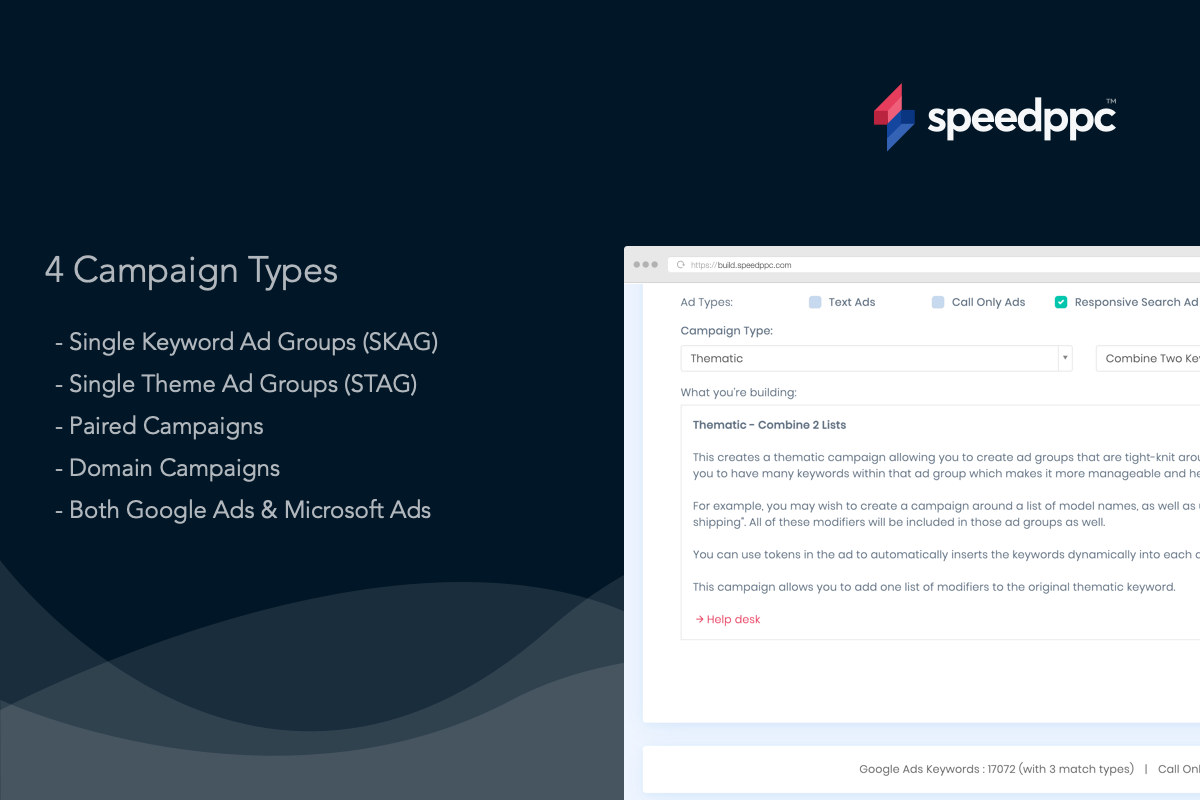Click the SpeedPPC logo
The width and height of the screenshot is (1200, 800).
tap(995, 118)
